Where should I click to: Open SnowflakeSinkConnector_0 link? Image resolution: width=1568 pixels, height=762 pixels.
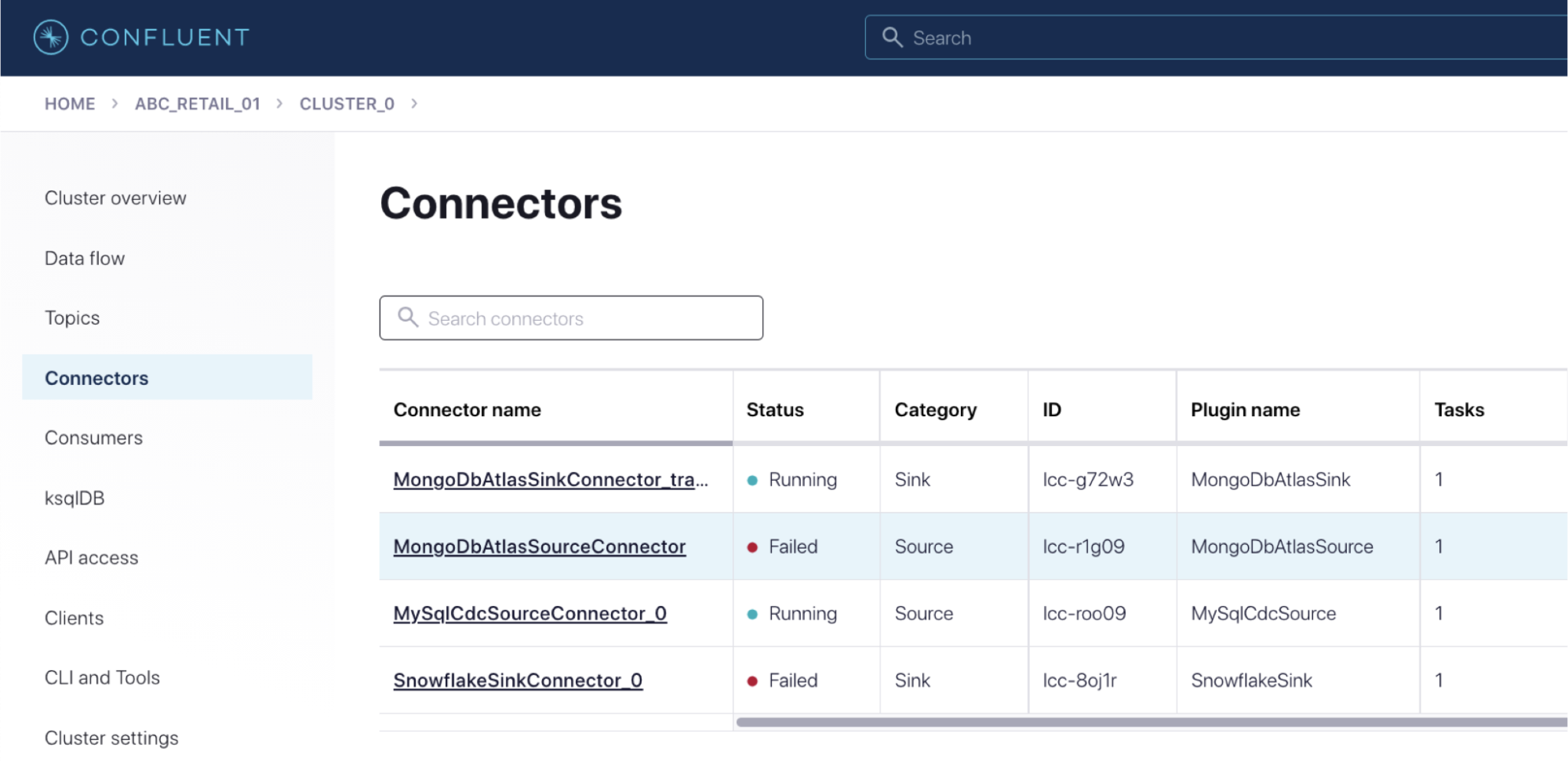(x=518, y=680)
